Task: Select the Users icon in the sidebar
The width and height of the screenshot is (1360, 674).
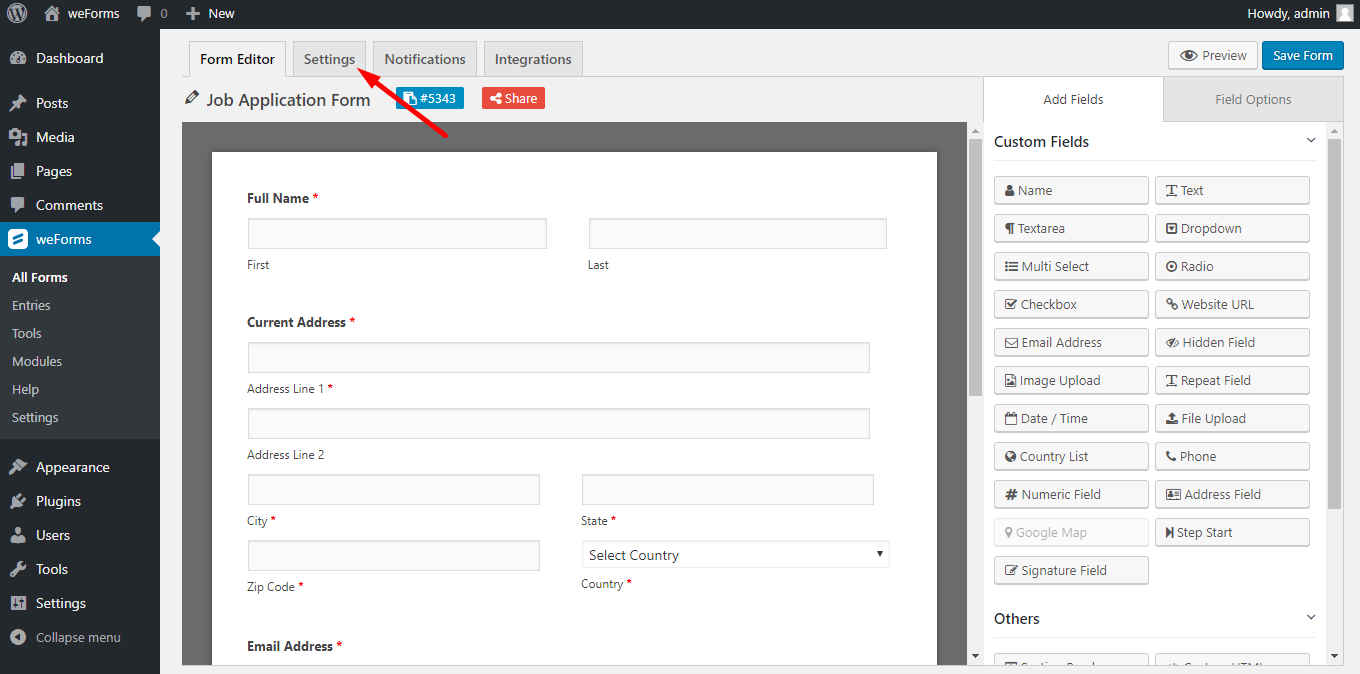Action: coord(18,535)
